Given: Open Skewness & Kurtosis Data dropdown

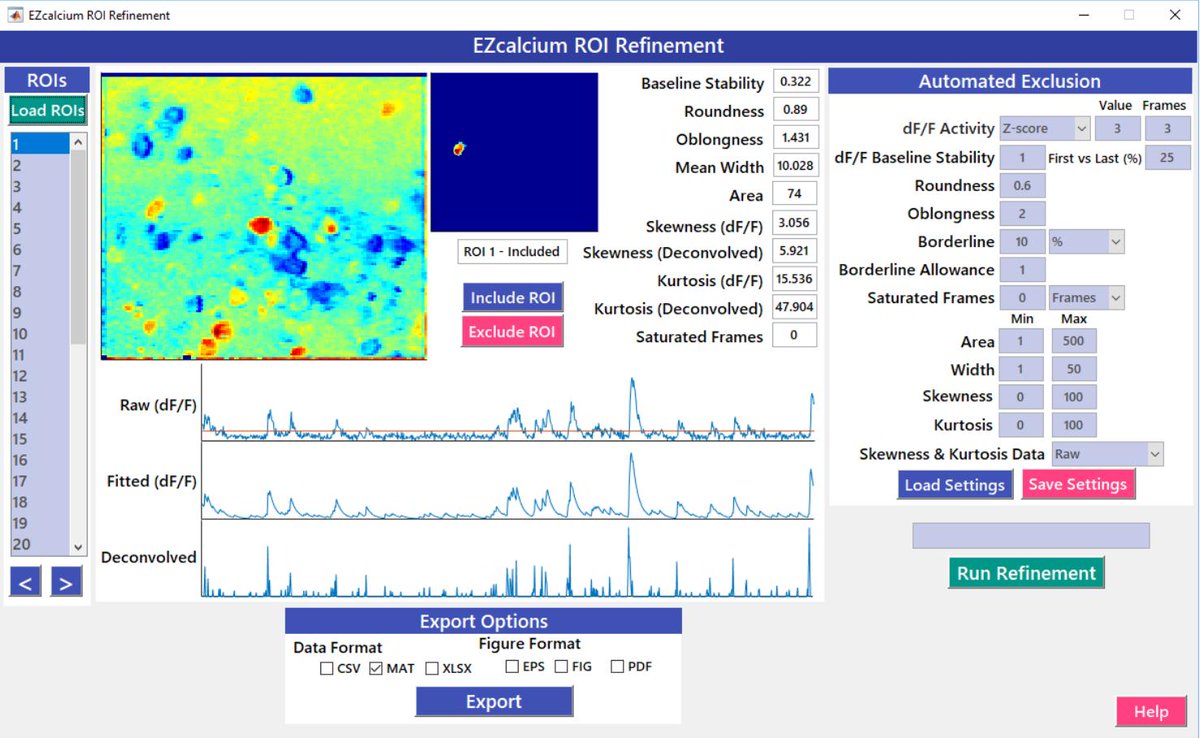Looking at the screenshot, I should pos(1108,454).
